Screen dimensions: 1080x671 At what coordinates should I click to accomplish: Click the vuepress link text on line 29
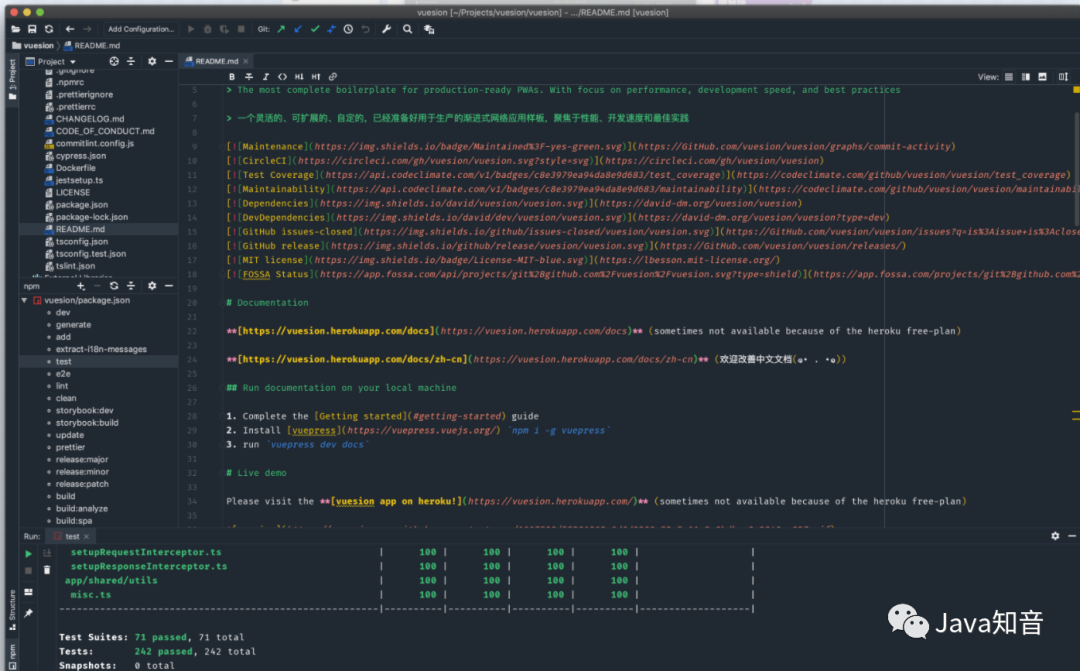tap(313, 431)
